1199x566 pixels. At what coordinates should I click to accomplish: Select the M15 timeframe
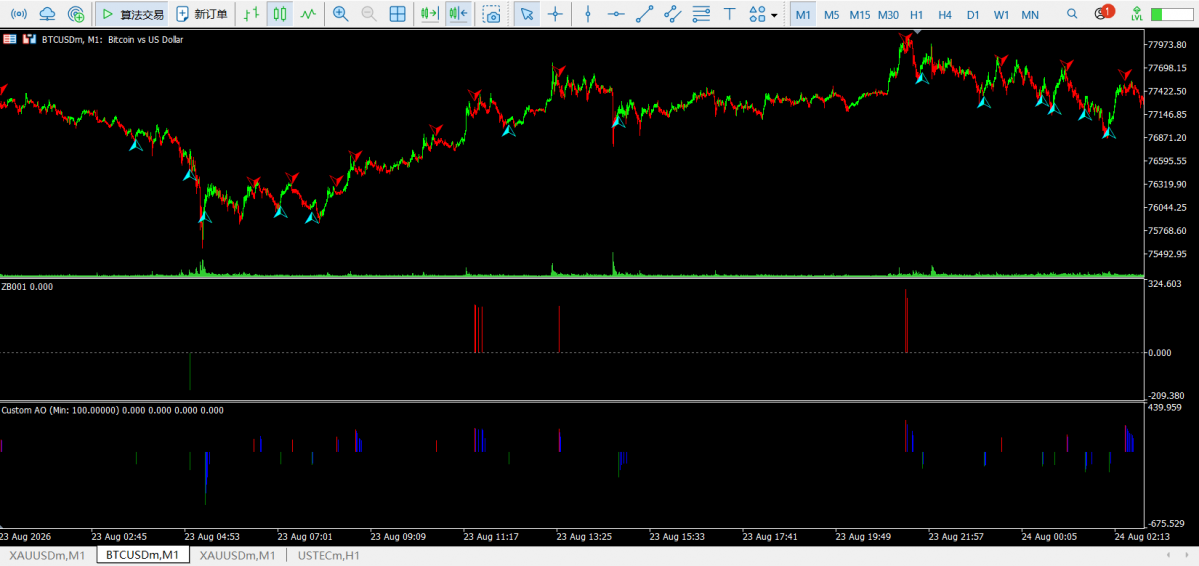(x=859, y=14)
